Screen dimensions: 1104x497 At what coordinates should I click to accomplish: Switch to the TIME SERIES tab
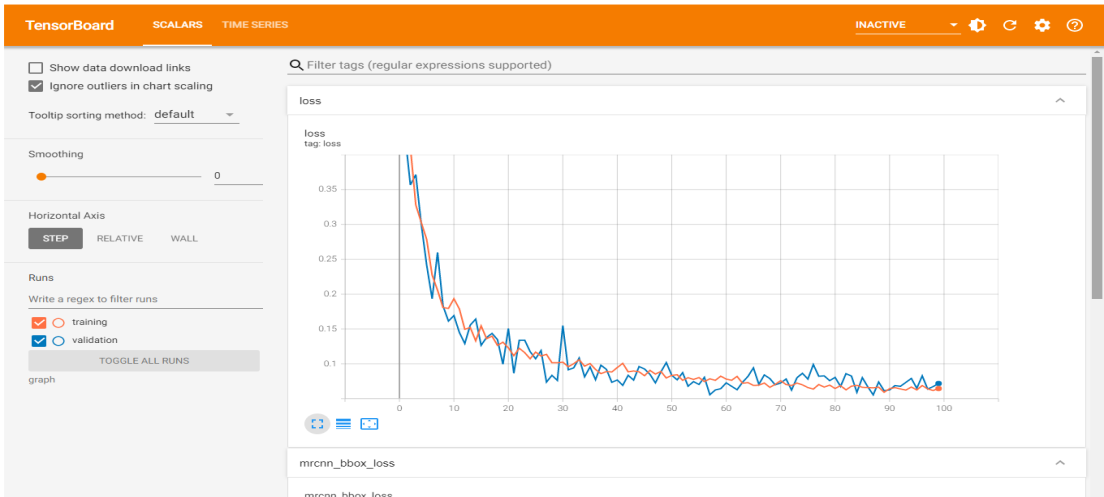click(x=255, y=25)
